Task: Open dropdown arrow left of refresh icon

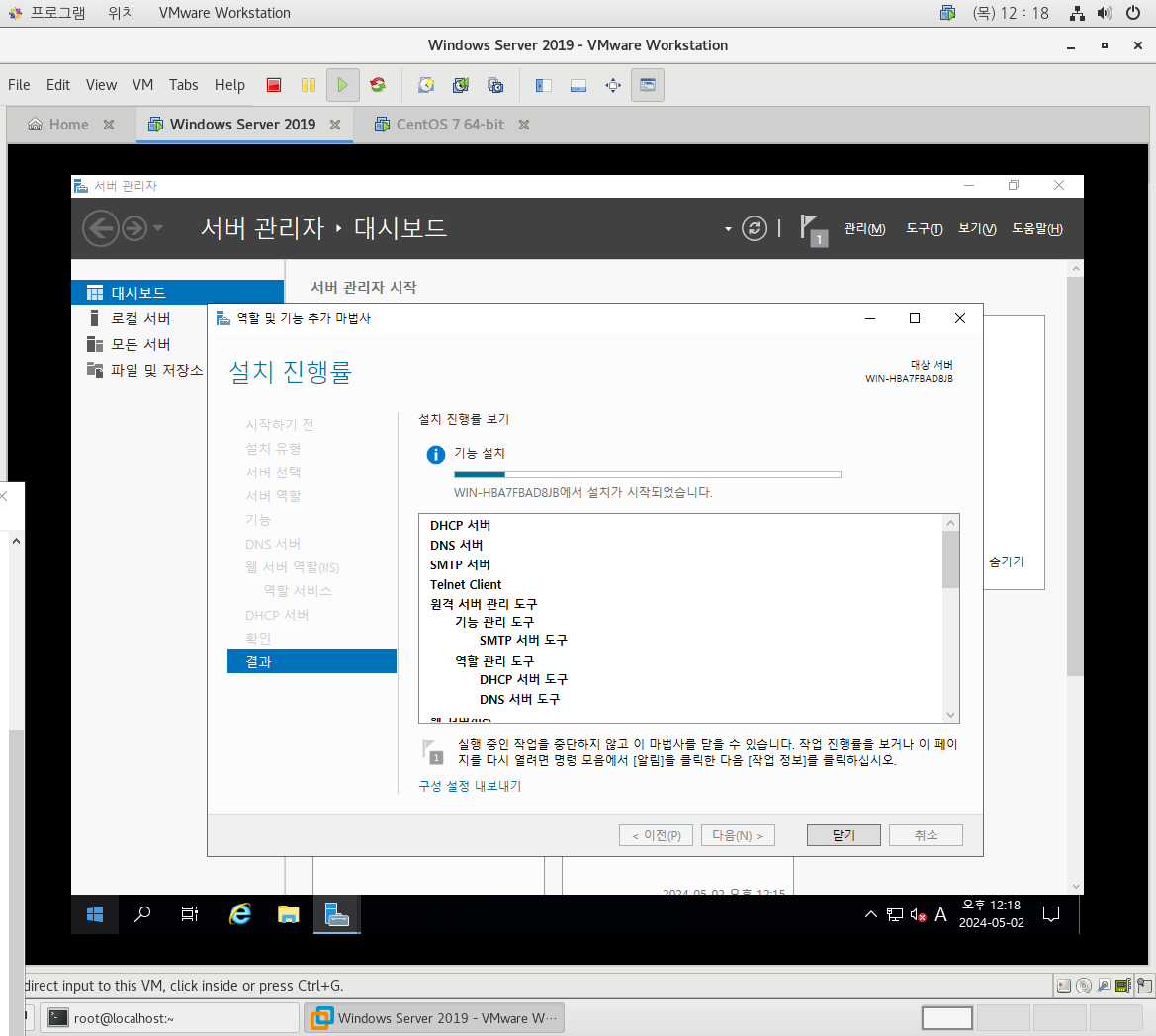Action: (x=728, y=229)
